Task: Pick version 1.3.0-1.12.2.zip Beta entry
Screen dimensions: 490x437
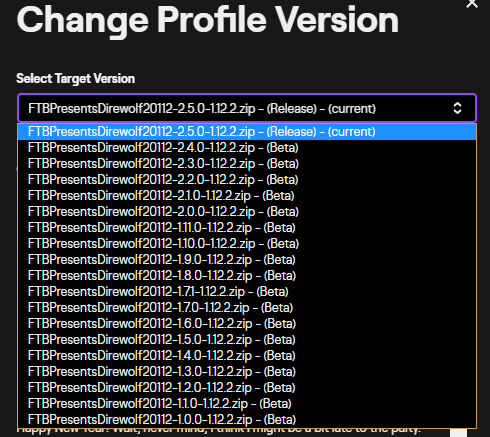Action: 247,372
